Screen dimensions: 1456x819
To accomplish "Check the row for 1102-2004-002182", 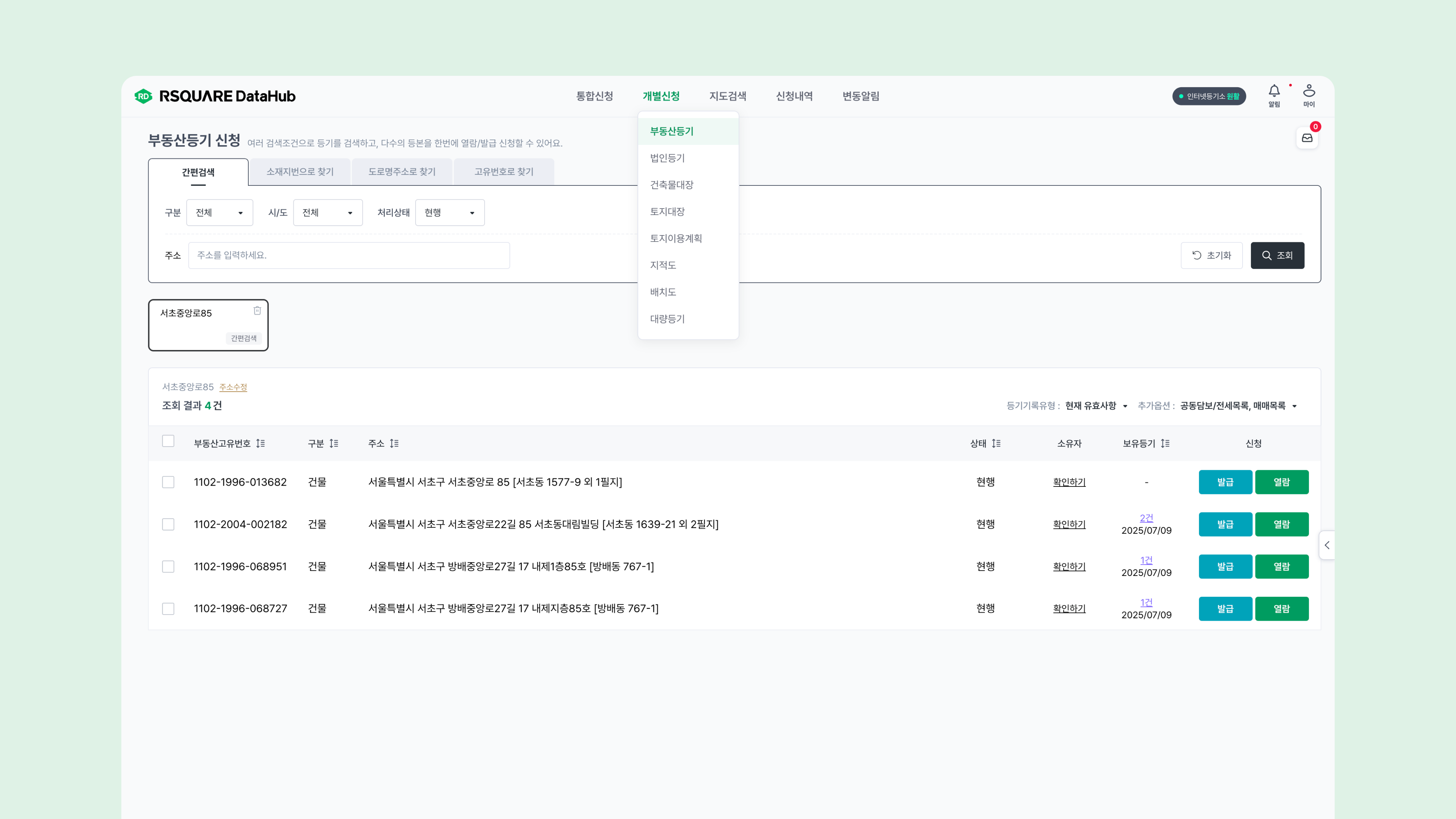I will click(168, 524).
